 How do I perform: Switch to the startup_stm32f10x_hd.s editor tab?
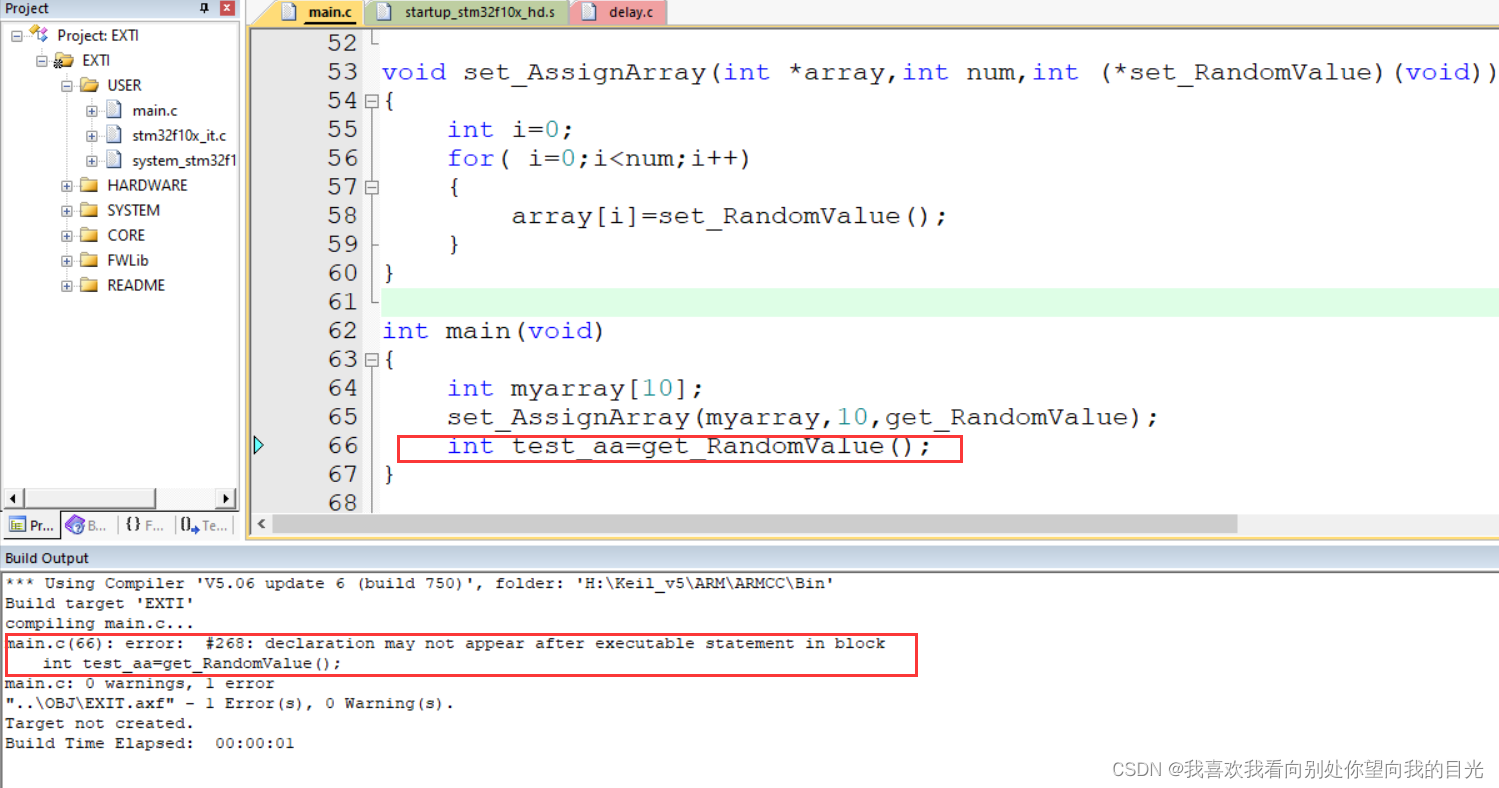pos(468,13)
